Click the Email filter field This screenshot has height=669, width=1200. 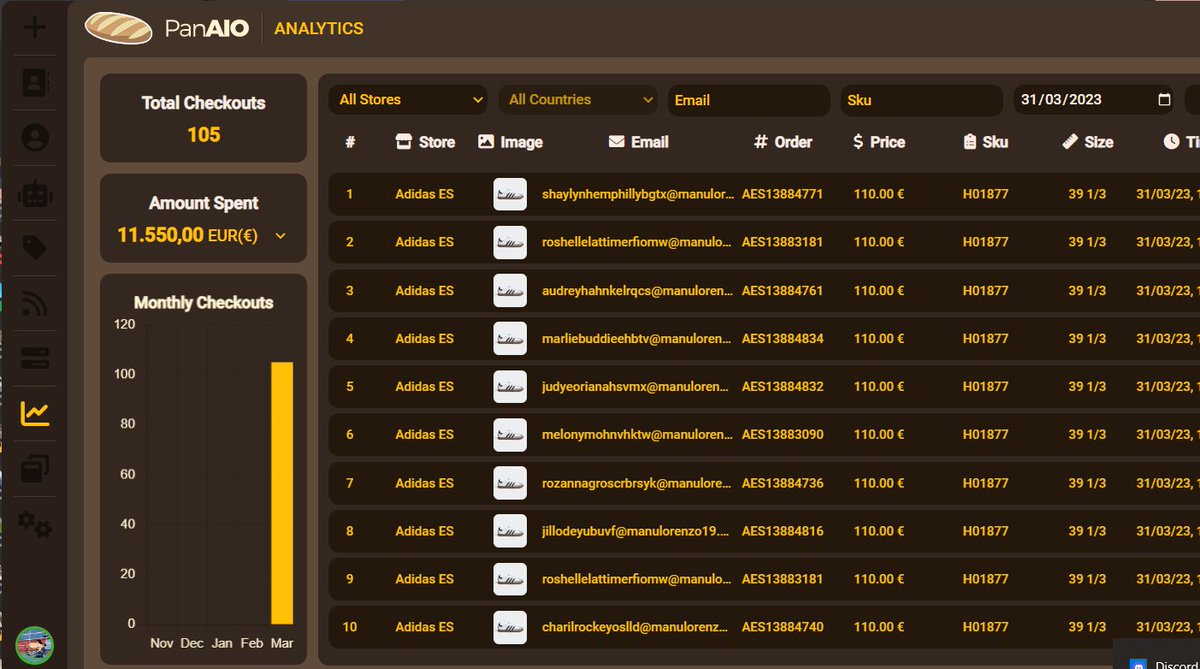tap(749, 100)
